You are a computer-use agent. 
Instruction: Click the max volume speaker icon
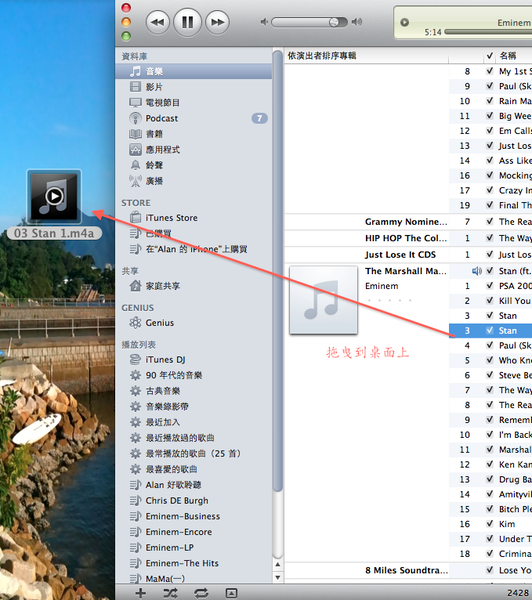coord(357,22)
